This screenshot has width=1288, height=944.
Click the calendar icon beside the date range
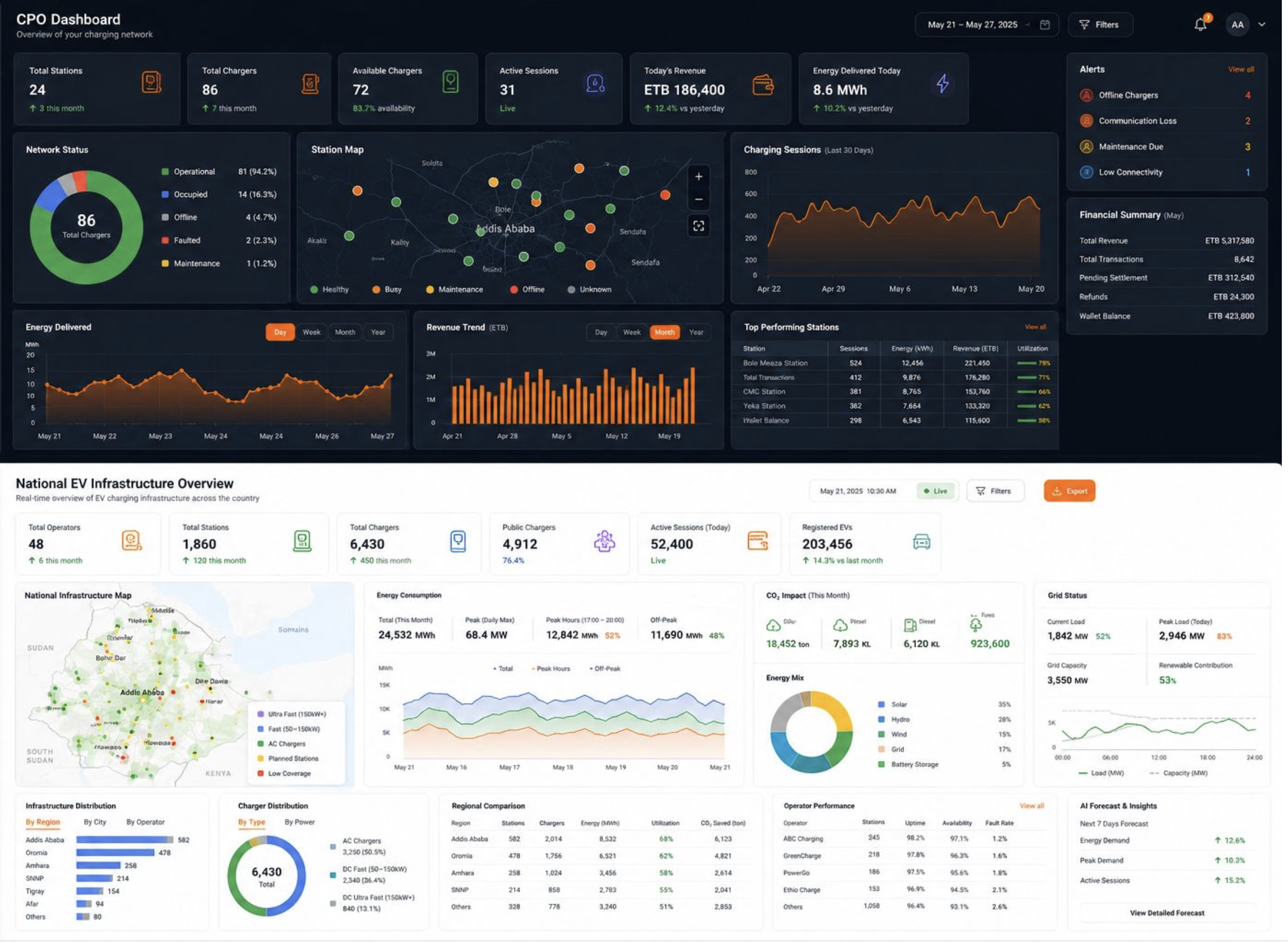pyautogui.click(x=1045, y=25)
